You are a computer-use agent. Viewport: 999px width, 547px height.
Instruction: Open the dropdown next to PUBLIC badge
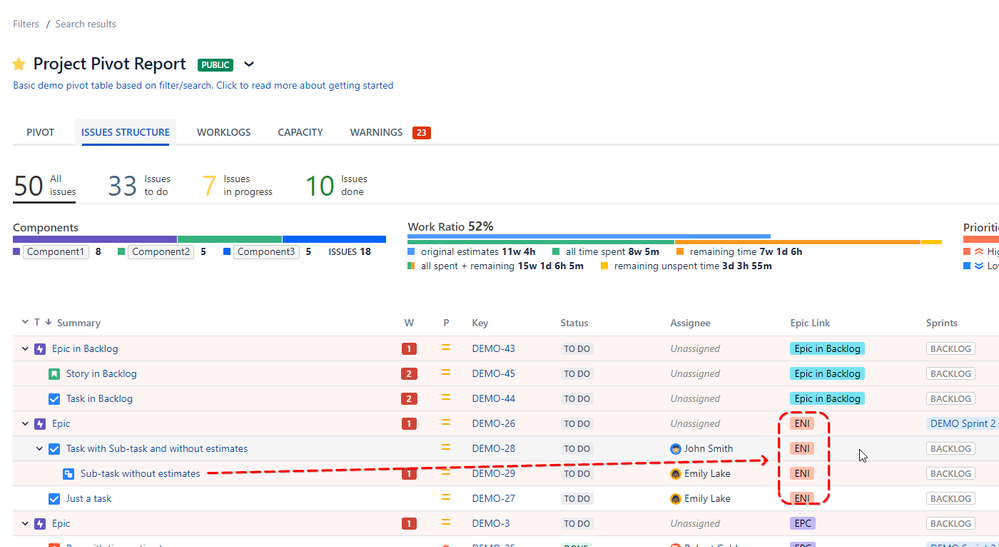(x=249, y=64)
